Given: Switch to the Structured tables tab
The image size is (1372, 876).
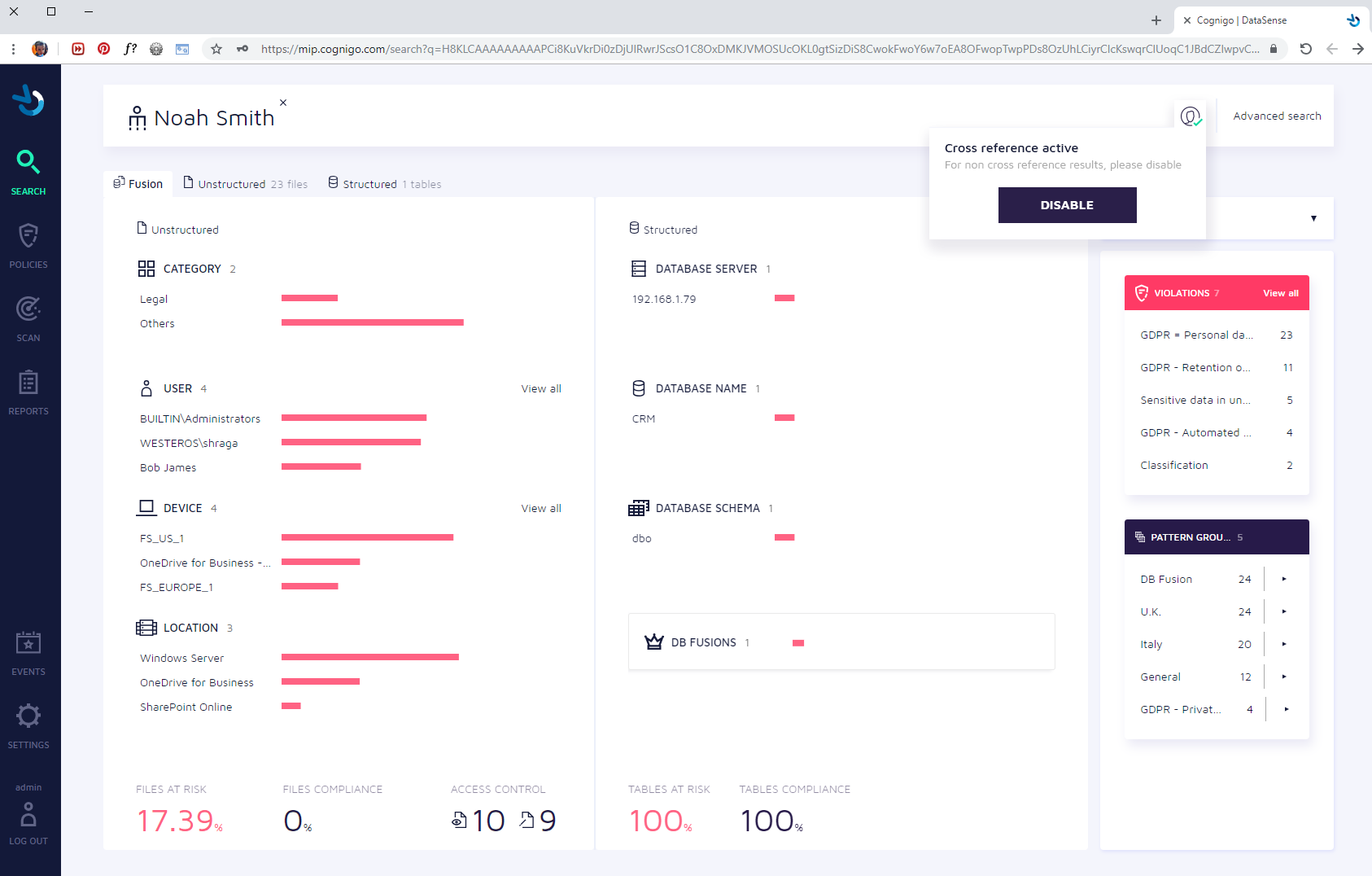Looking at the screenshot, I should pyautogui.click(x=384, y=184).
